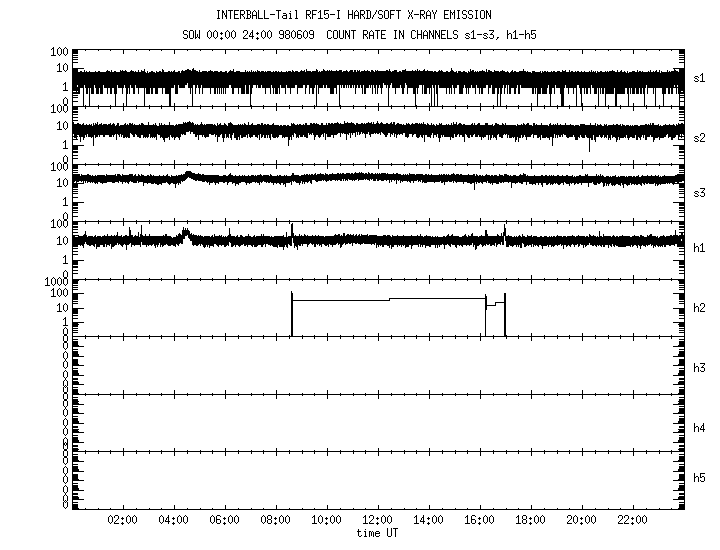
Task: Click the 22:00 time axis label
Action: (x=633, y=521)
